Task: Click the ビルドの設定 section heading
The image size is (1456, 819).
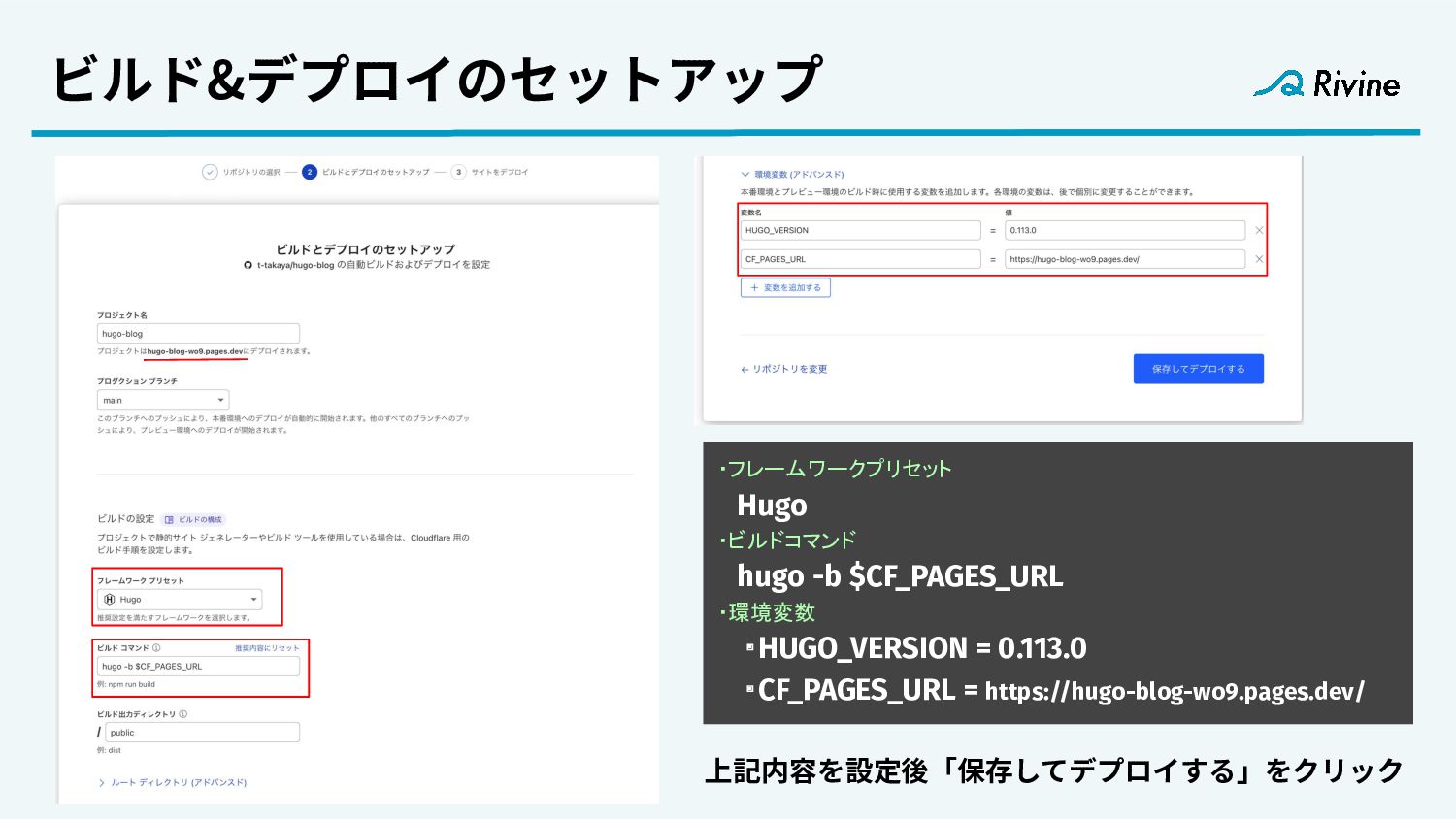Action: click(125, 519)
